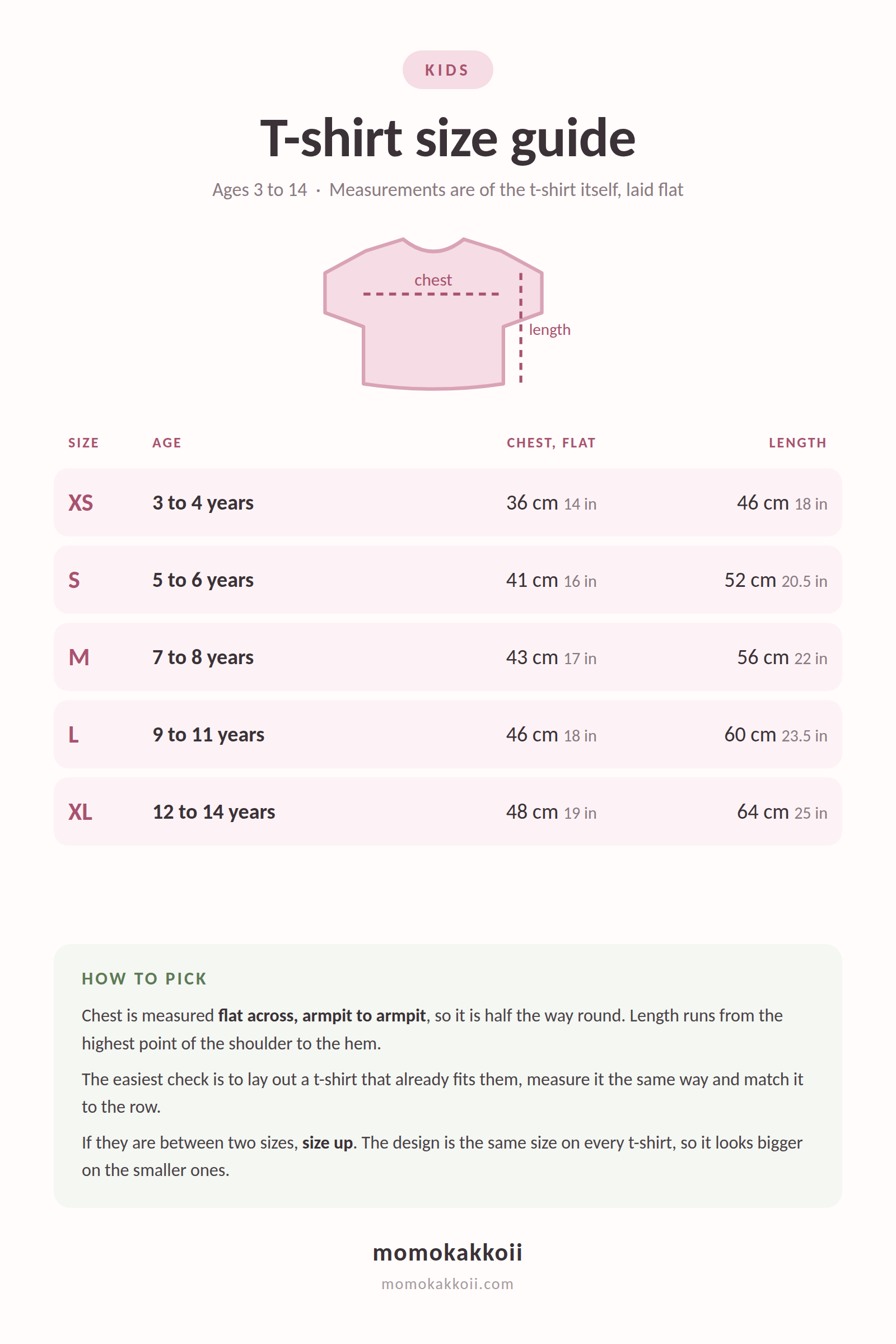Click the AGE column header
This screenshot has height=1344, width=896.
pyautogui.click(x=166, y=443)
